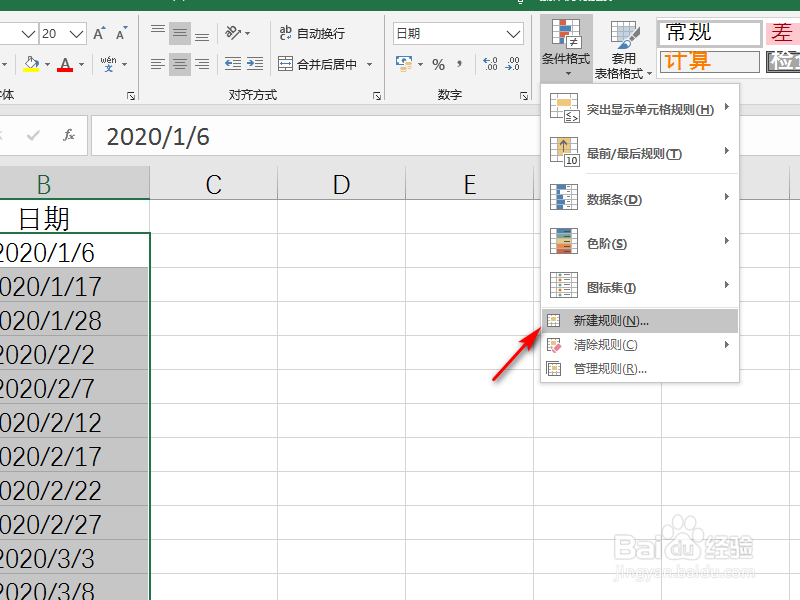This screenshot has height=600, width=800.
Task: Choose 数据条(D) data bars option
Action: (x=640, y=198)
